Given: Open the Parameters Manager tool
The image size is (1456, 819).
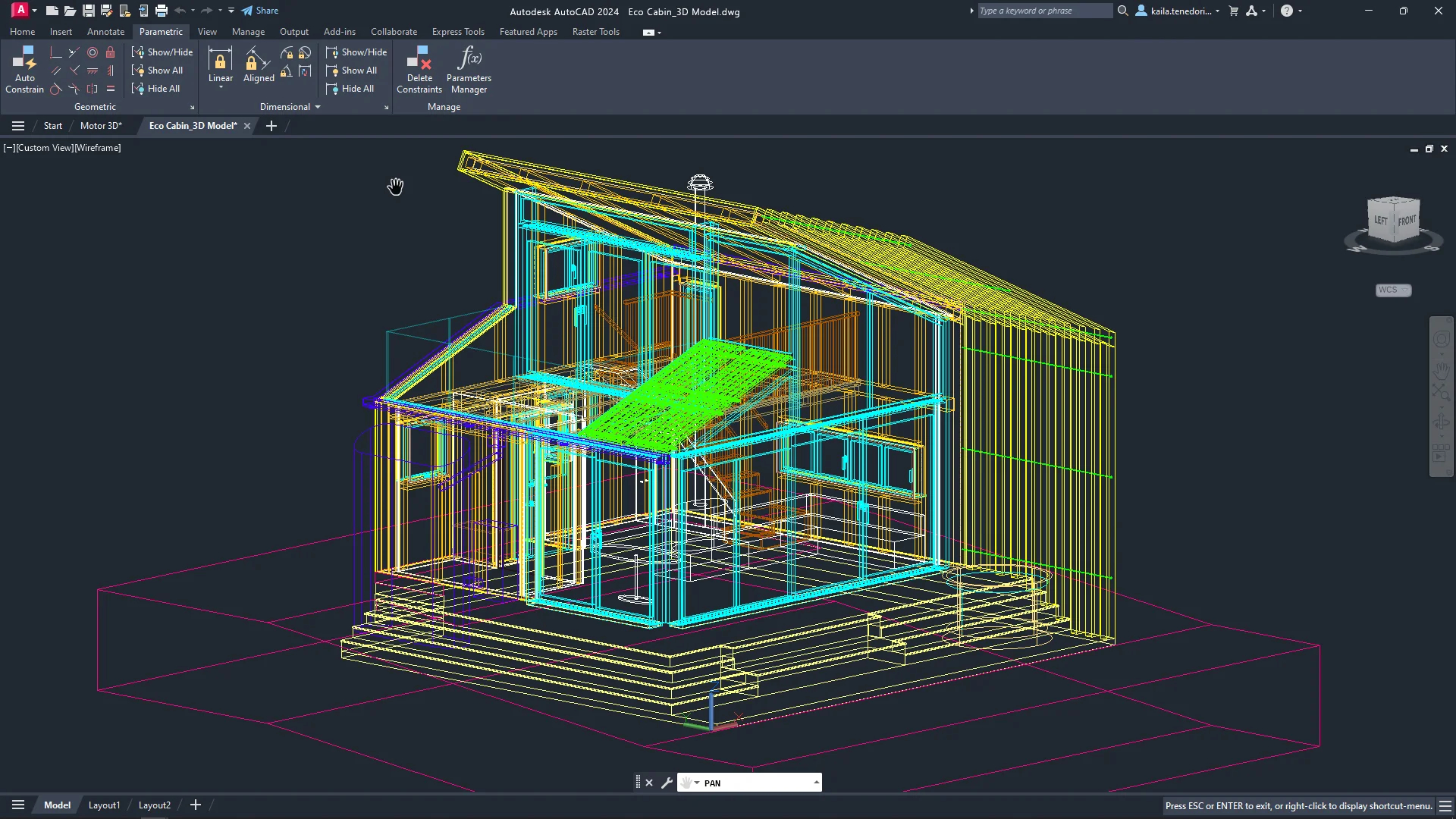Looking at the screenshot, I should pos(468,68).
